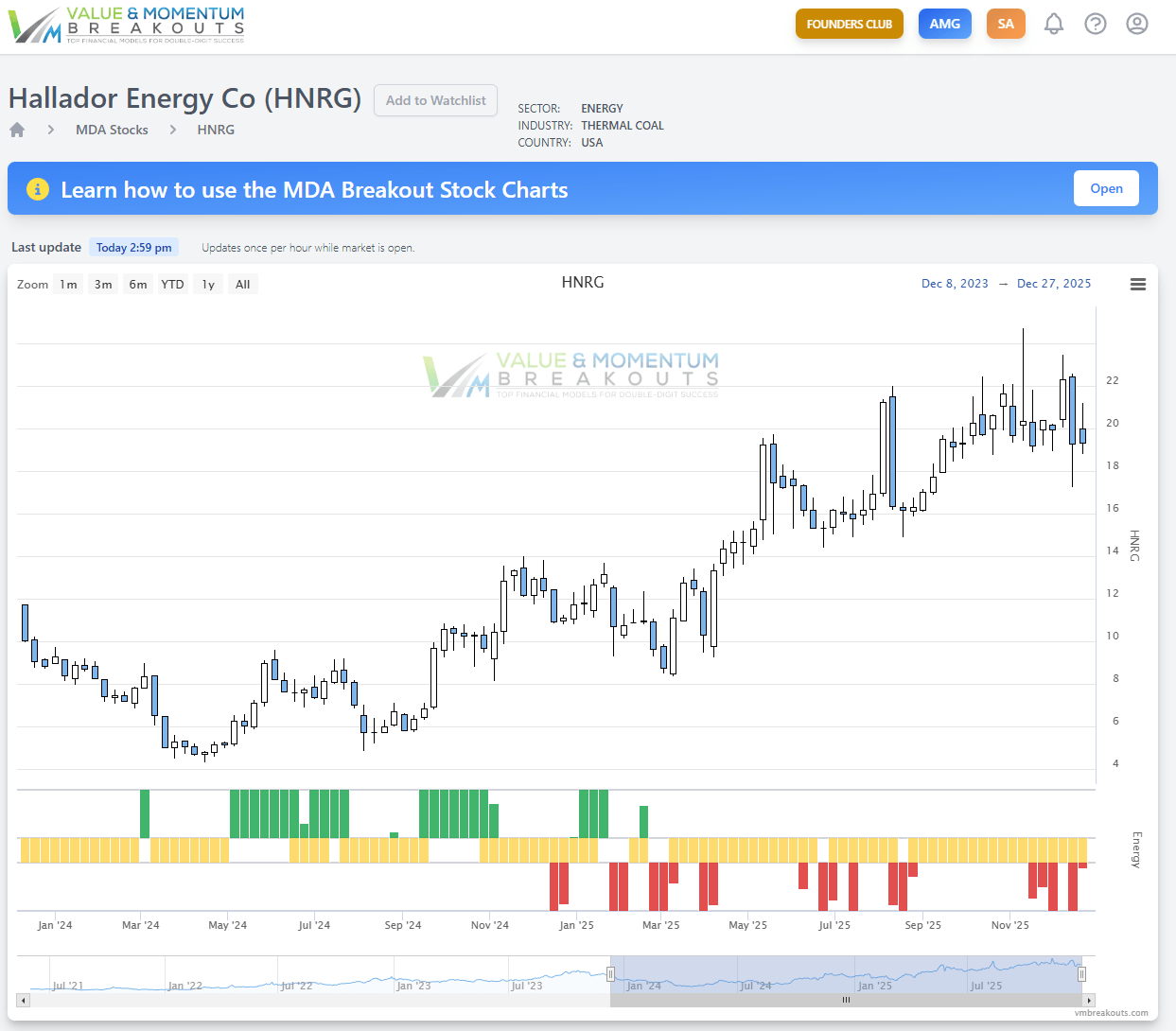Image resolution: width=1176 pixels, height=1031 pixels.
Task: Open the chart hamburger export menu
Action: click(1138, 284)
